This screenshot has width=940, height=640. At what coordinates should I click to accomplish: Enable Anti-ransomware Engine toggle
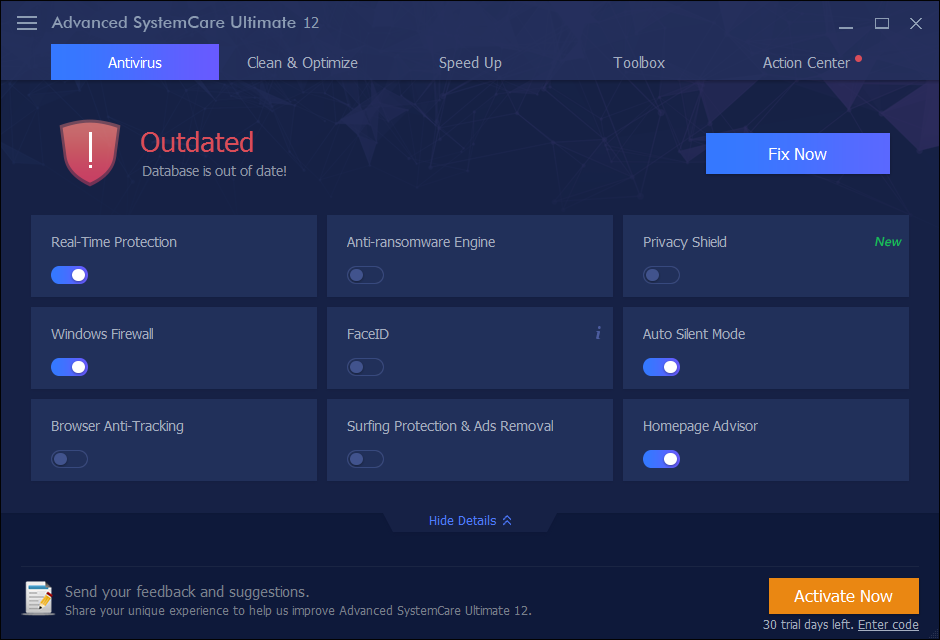365,275
